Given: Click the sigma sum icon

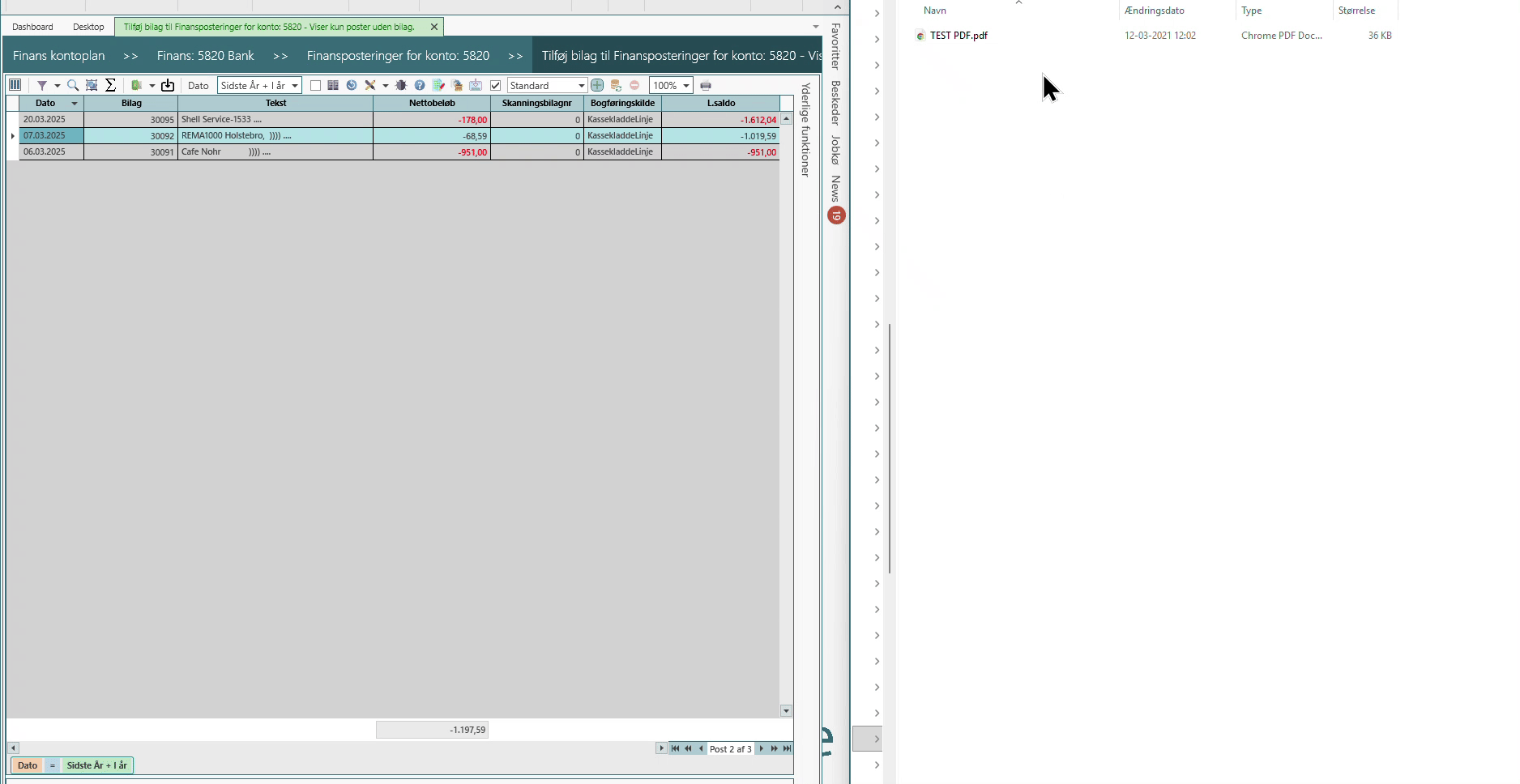Looking at the screenshot, I should tap(111, 85).
